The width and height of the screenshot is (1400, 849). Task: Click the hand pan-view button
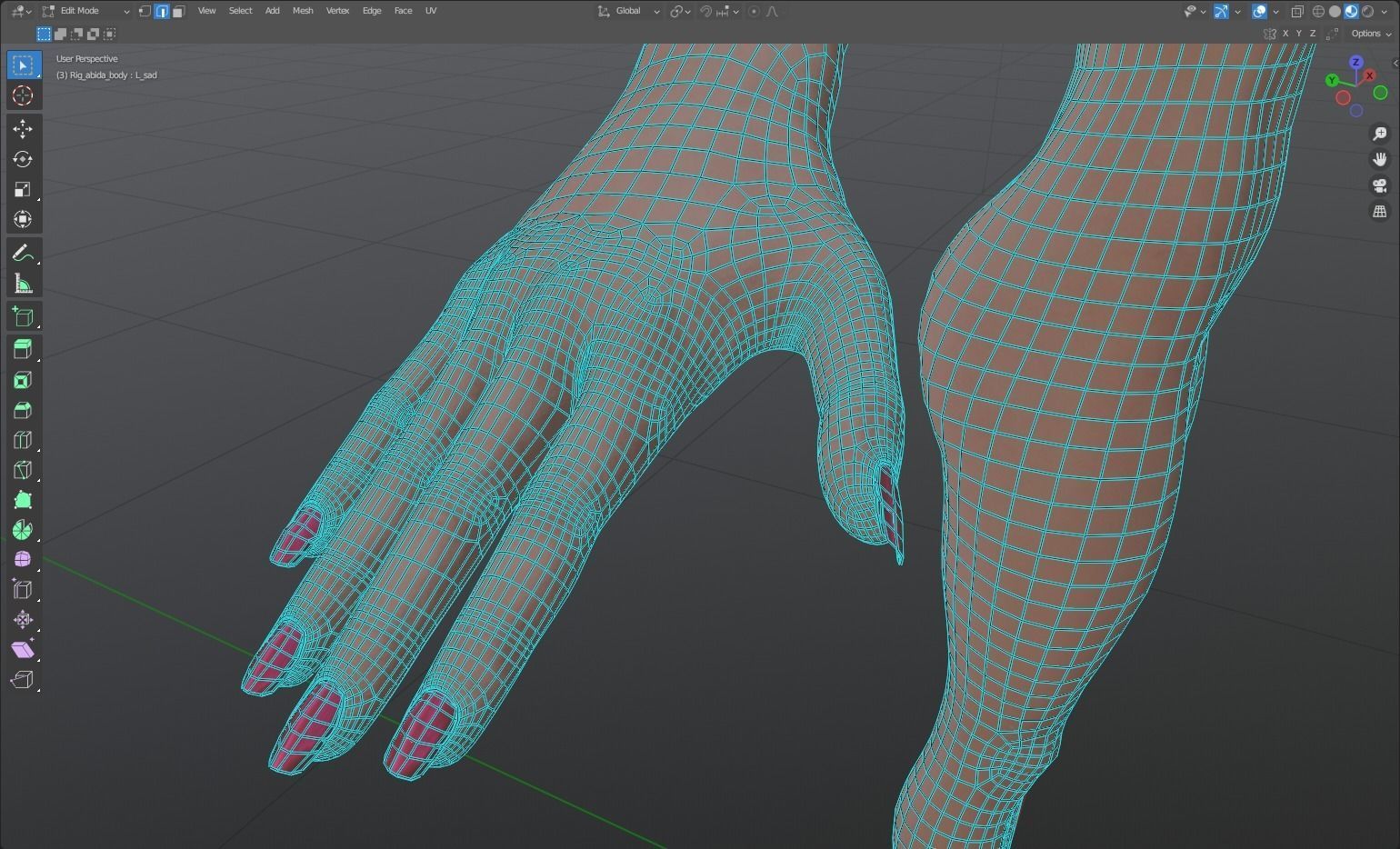(x=1380, y=159)
